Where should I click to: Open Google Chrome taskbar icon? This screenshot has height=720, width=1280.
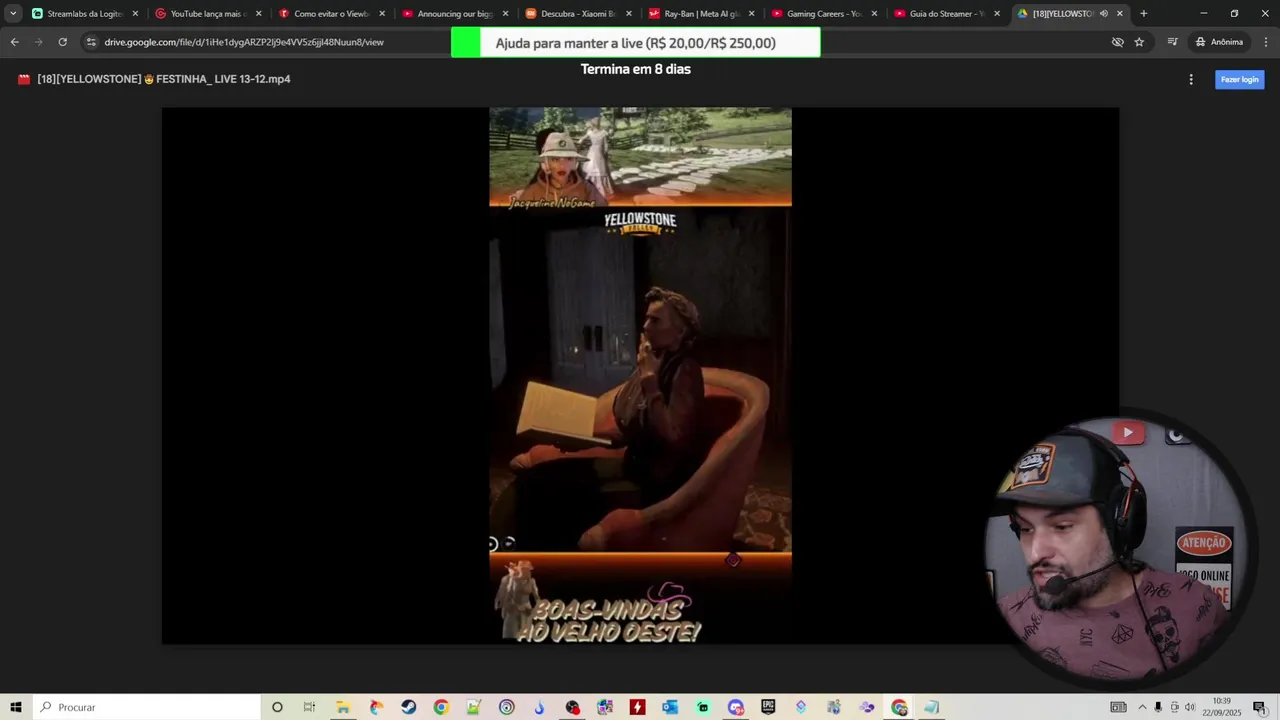[x=441, y=707]
